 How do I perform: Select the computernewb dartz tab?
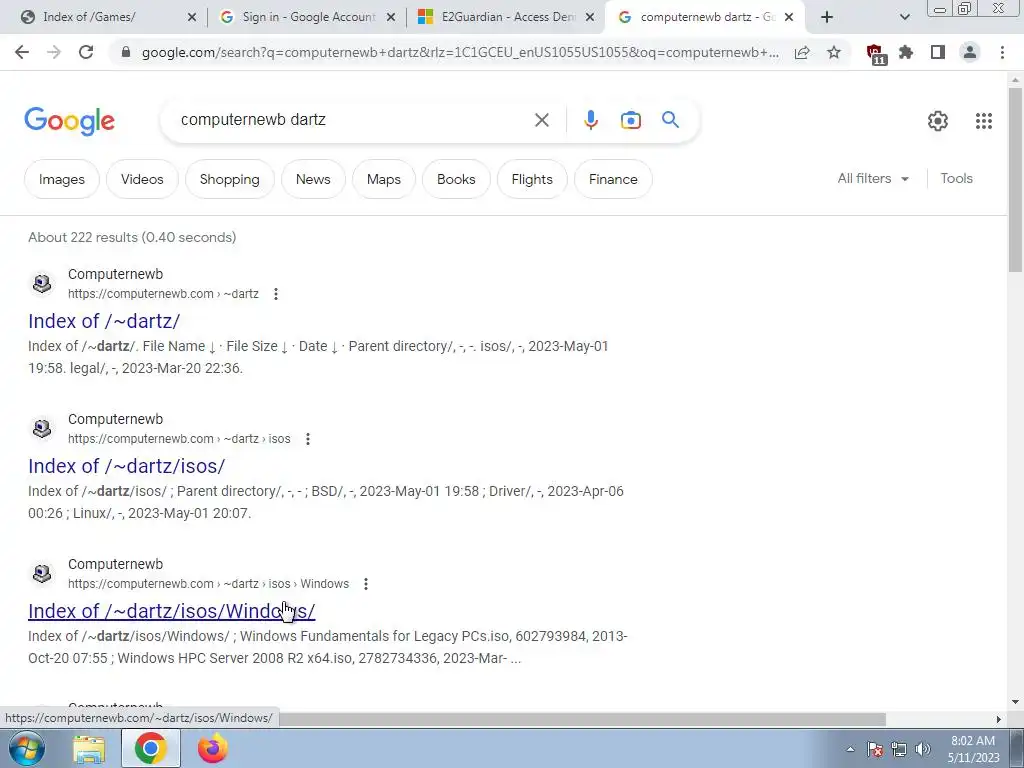[705, 17]
